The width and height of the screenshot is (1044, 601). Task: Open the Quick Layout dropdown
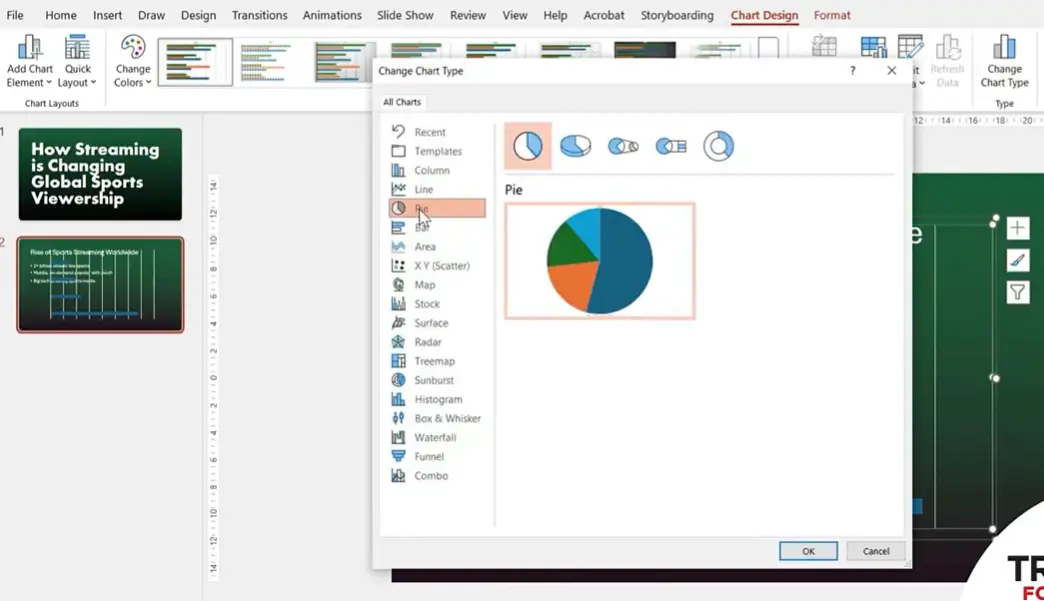78,62
